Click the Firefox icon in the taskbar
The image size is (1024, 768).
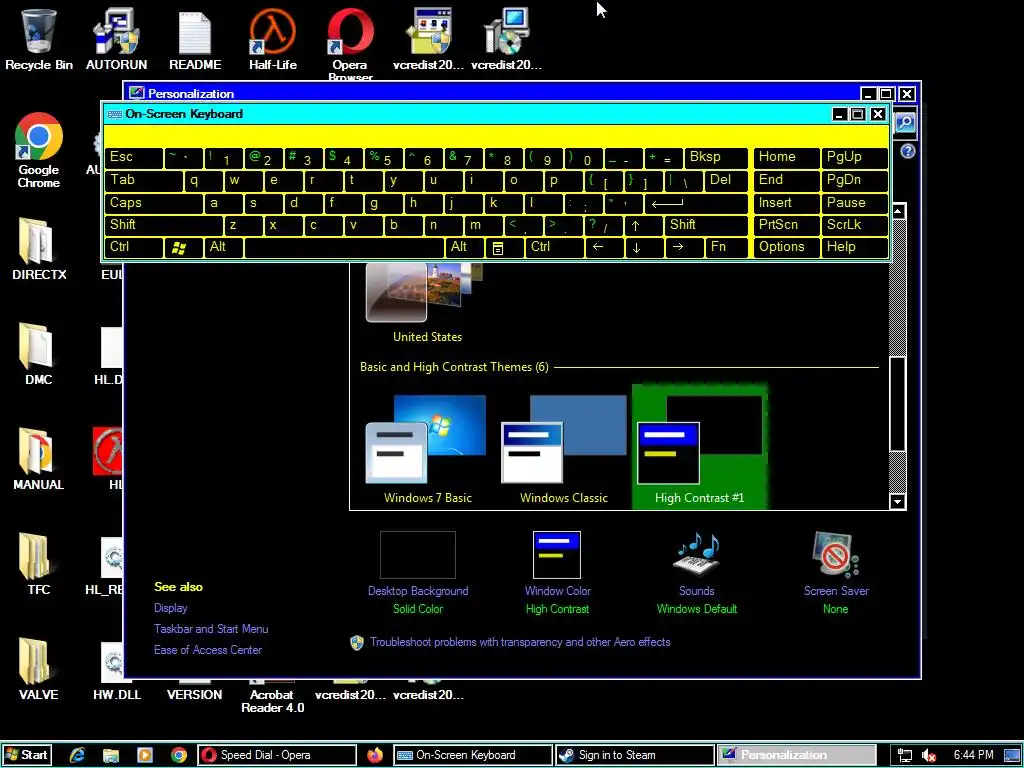click(x=375, y=755)
